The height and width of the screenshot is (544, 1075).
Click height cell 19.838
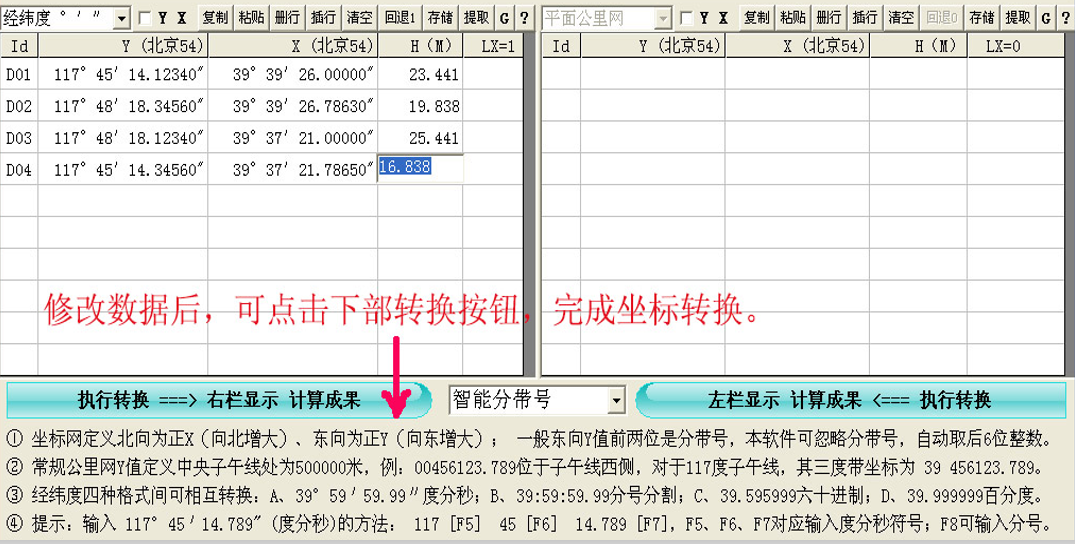point(420,106)
